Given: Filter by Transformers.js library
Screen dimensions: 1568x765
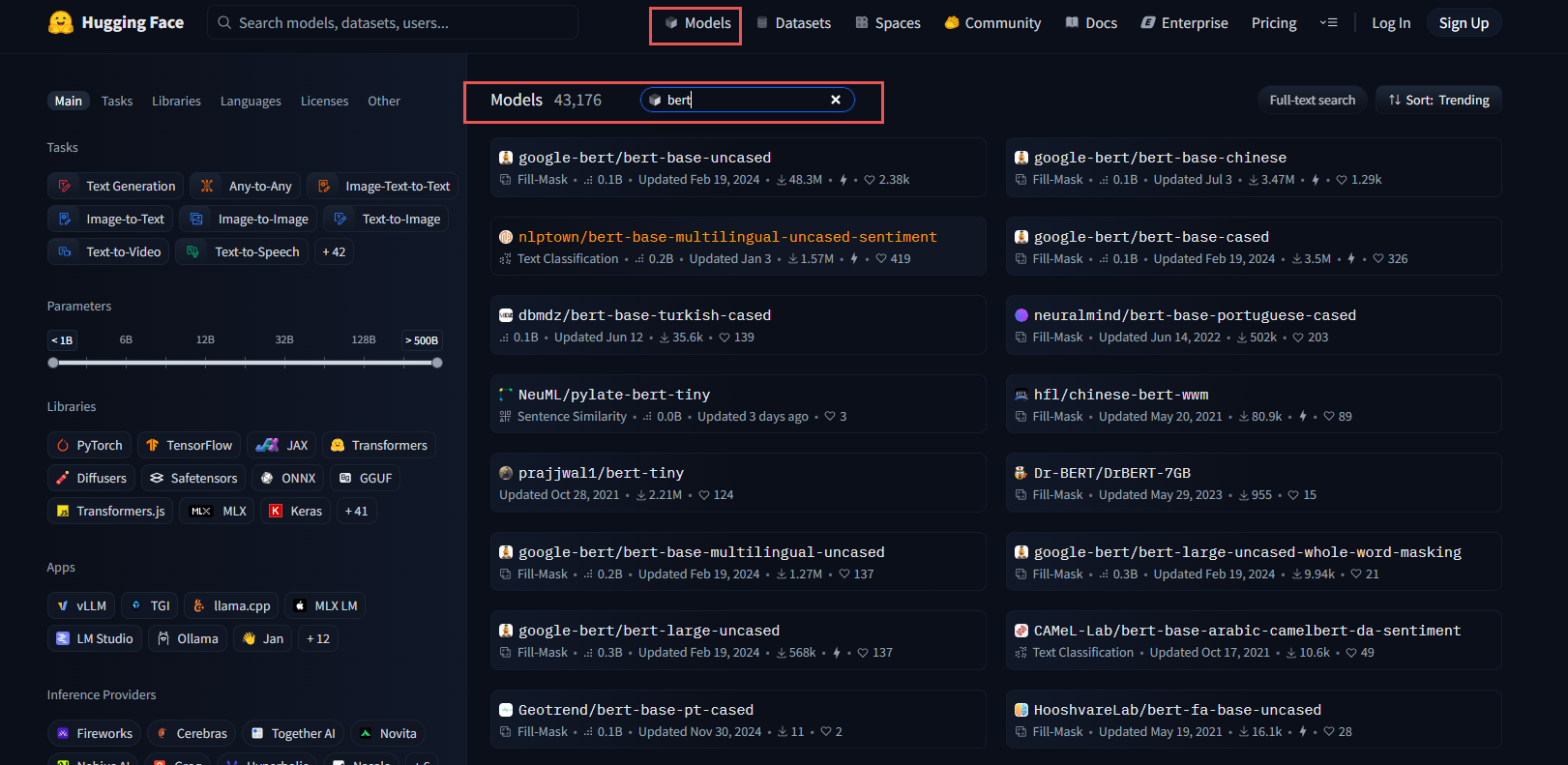Looking at the screenshot, I should point(110,511).
